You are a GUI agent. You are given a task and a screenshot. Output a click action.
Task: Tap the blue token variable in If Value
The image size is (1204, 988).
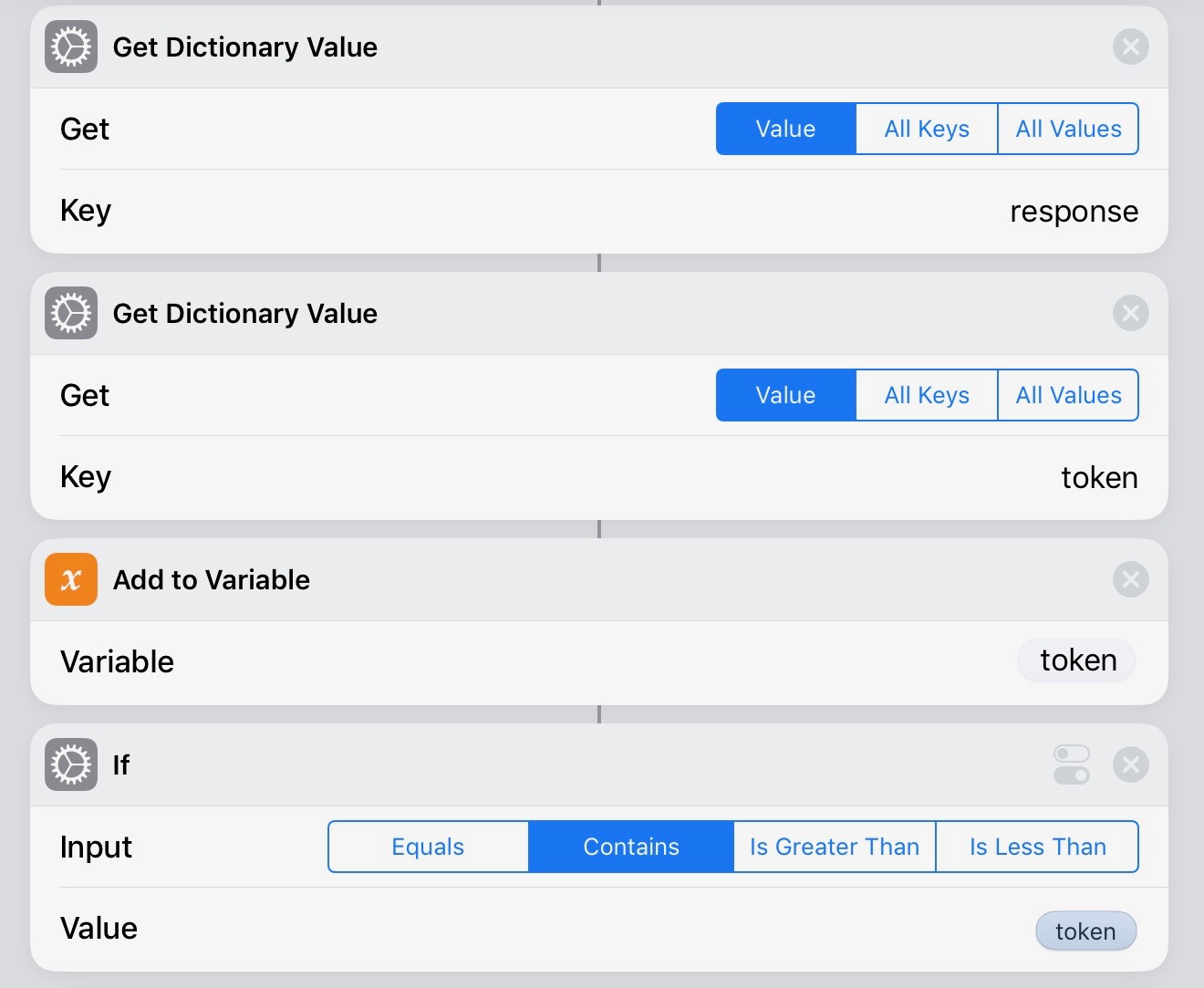point(1085,931)
